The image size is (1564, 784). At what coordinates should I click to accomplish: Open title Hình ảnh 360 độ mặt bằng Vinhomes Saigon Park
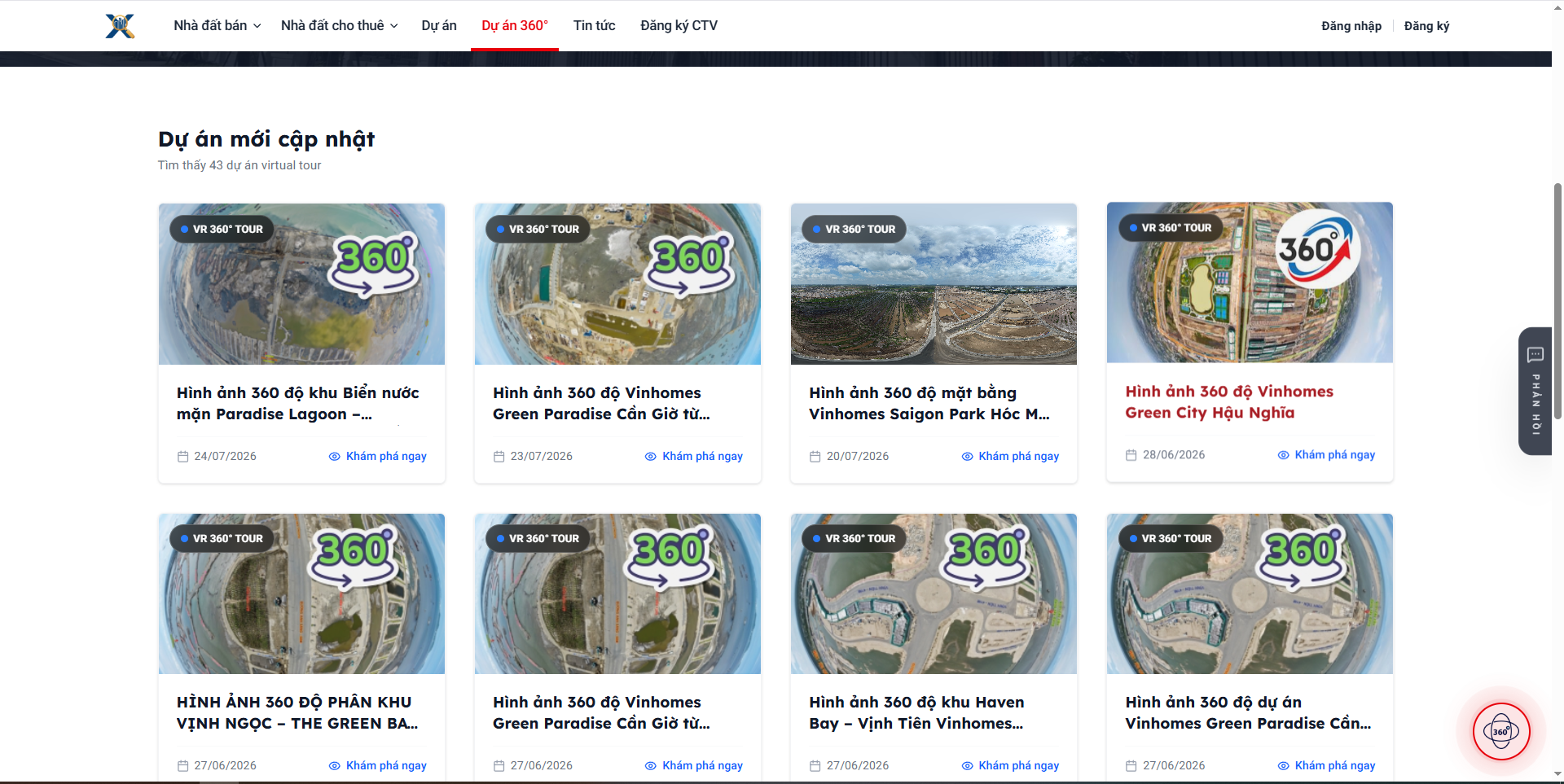click(x=929, y=404)
